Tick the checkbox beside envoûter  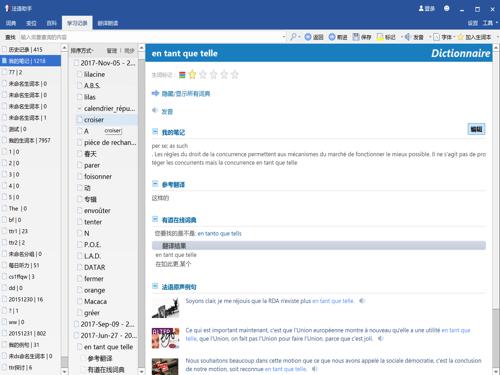[x=79, y=211]
